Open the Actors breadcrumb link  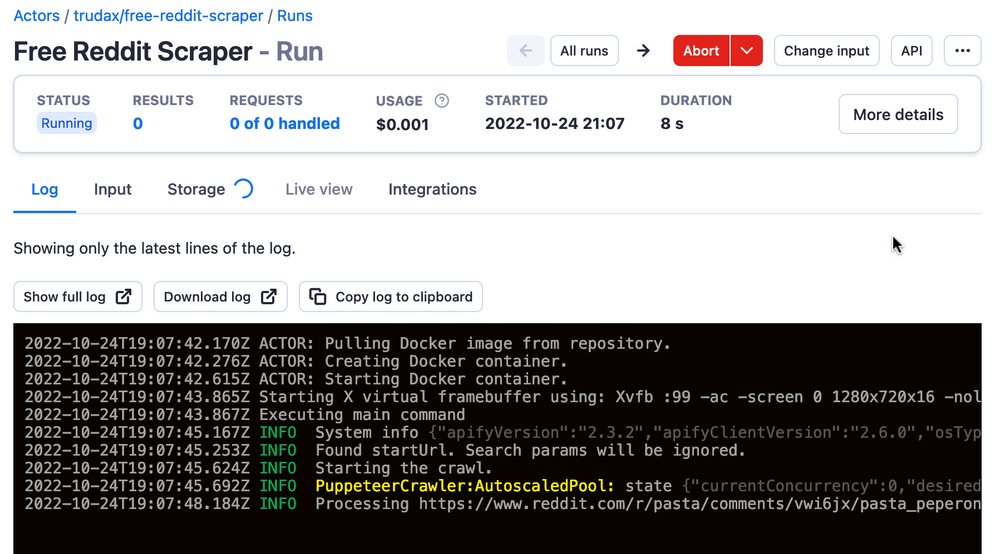pos(36,16)
